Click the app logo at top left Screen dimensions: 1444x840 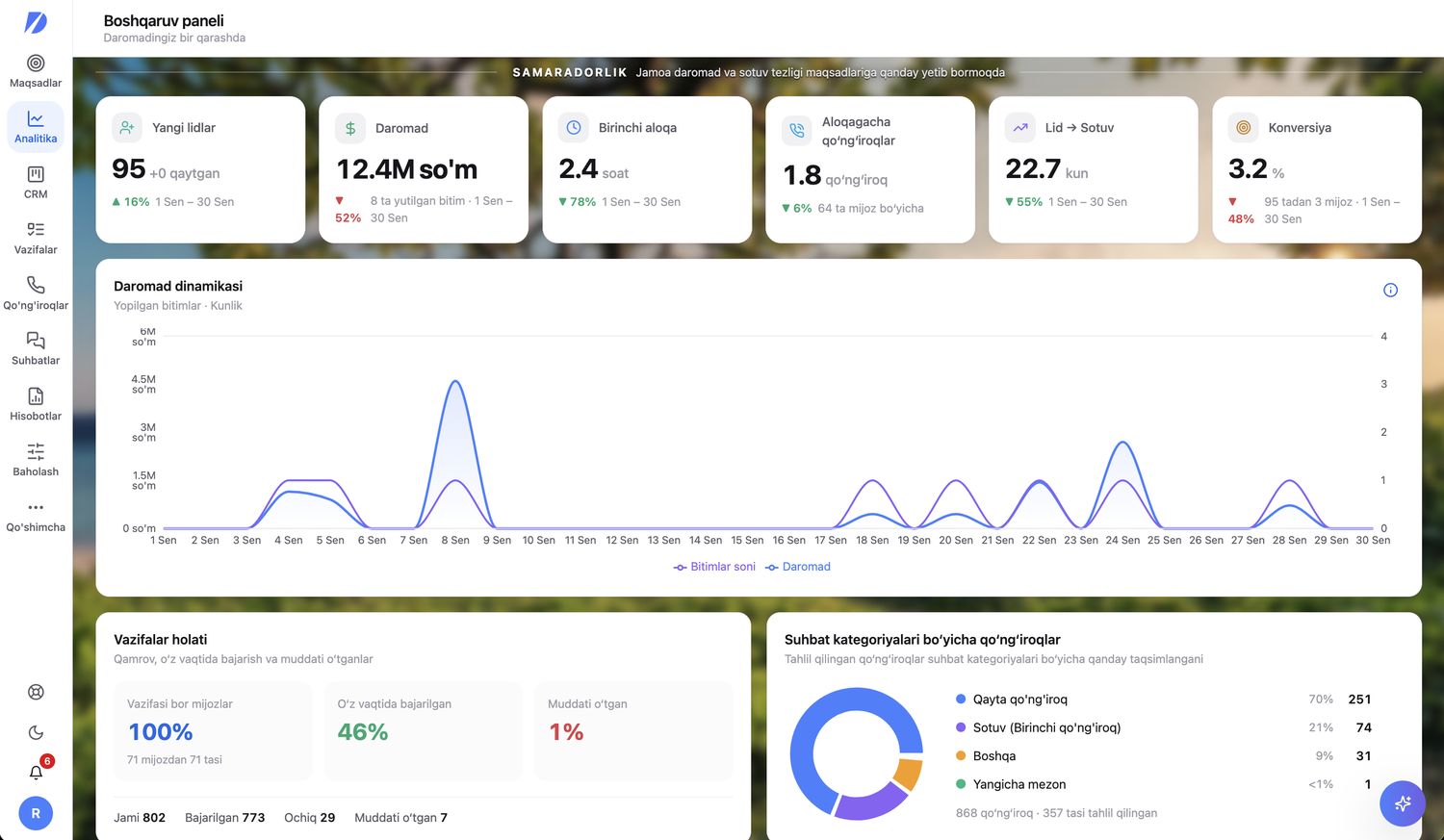[x=36, y=22]
